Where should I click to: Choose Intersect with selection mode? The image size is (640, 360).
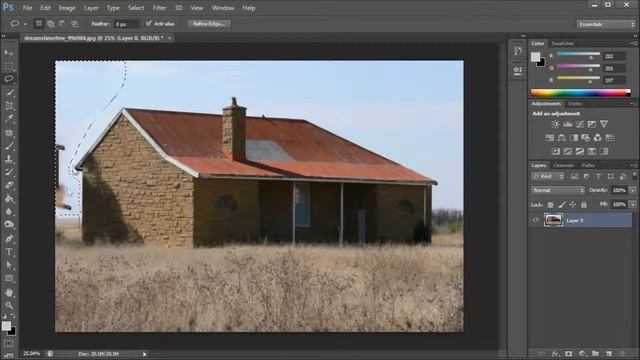(x=75, y=24)
